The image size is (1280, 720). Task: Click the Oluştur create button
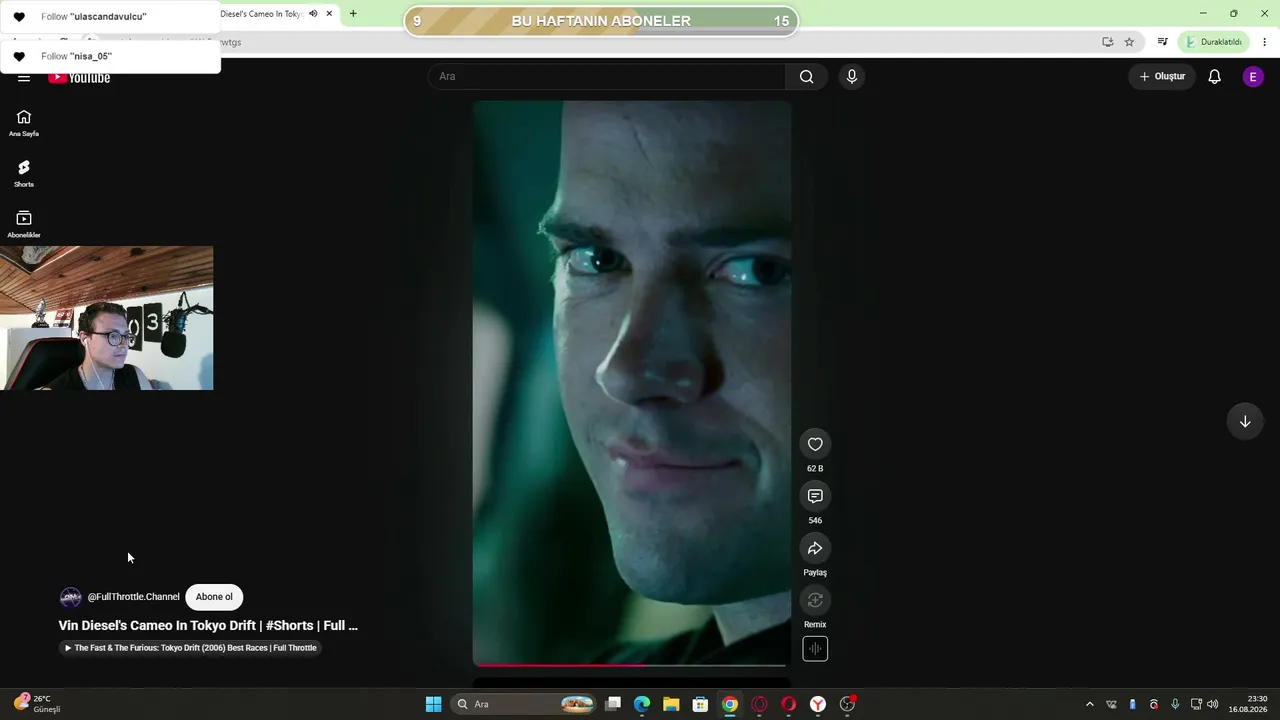[1162, 77]
